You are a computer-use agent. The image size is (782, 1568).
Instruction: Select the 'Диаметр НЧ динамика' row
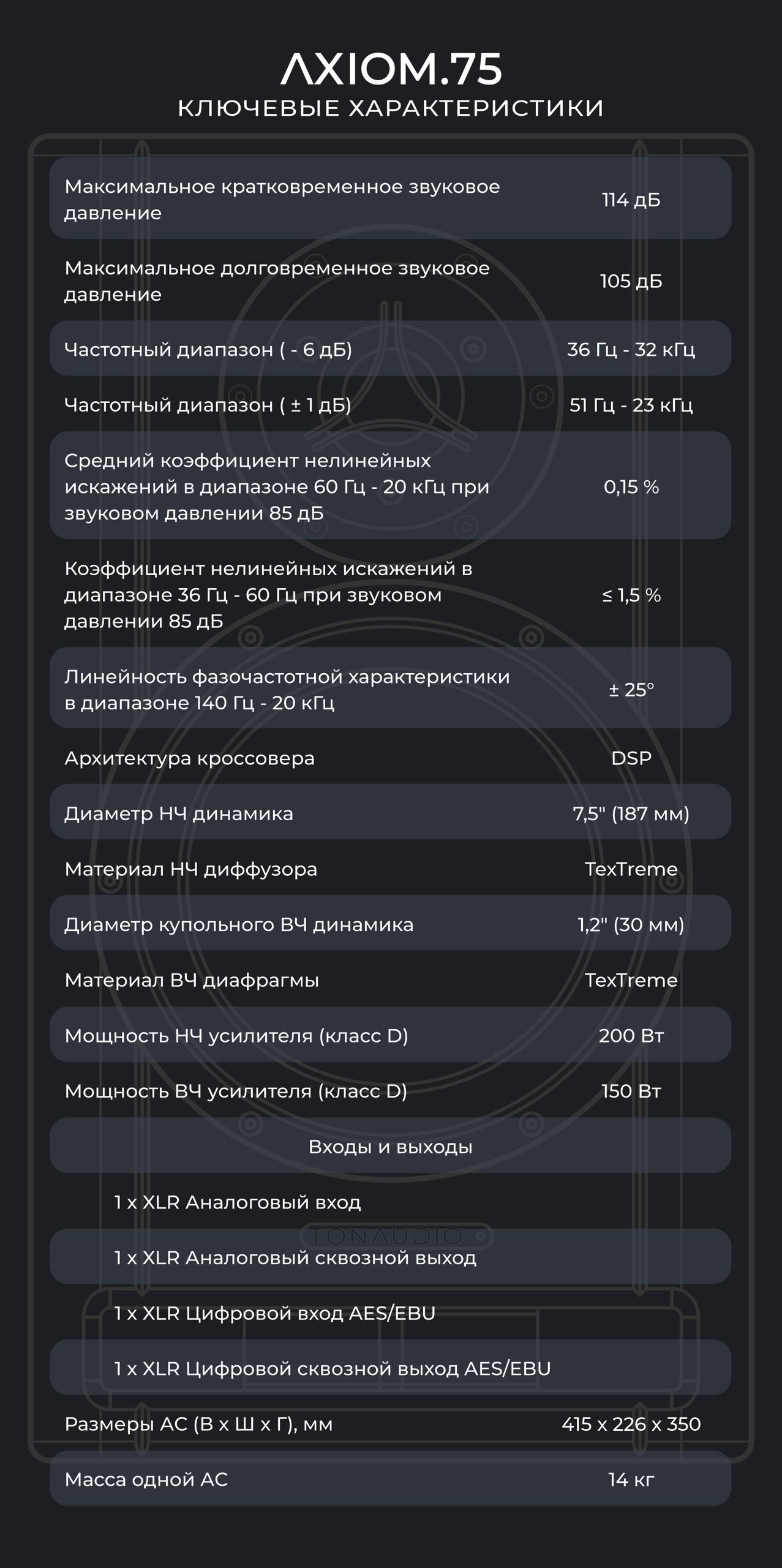[x=391, y=813]
